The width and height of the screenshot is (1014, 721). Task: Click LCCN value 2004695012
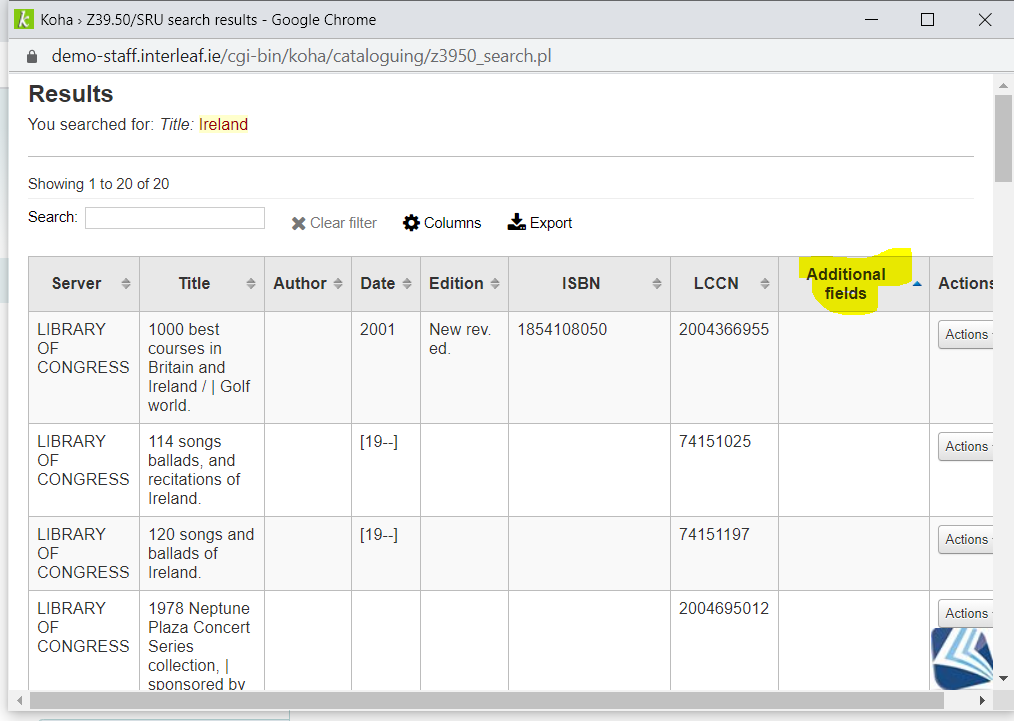724,608
